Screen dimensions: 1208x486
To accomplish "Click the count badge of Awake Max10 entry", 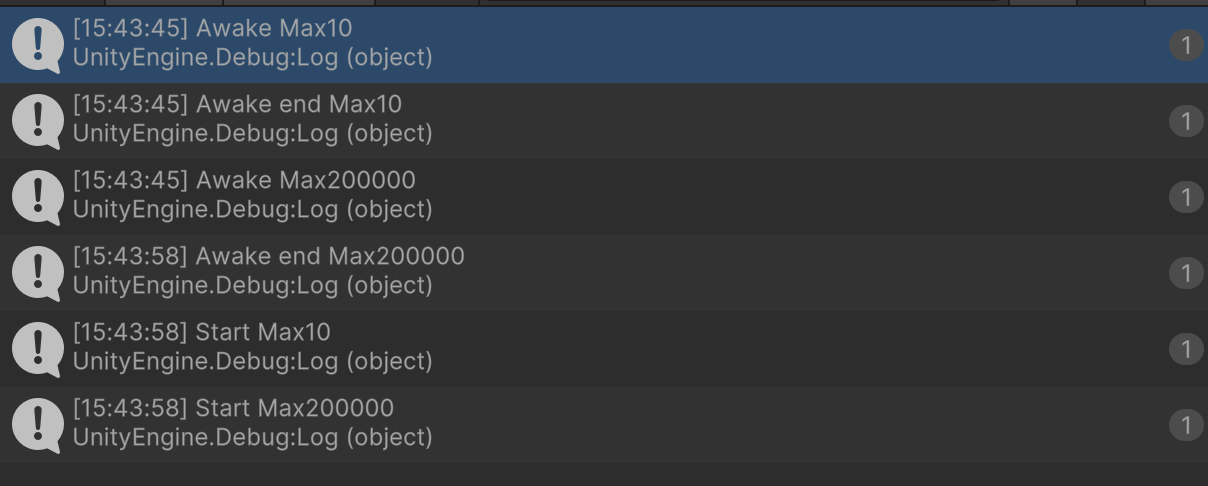I will point(1186,45).
